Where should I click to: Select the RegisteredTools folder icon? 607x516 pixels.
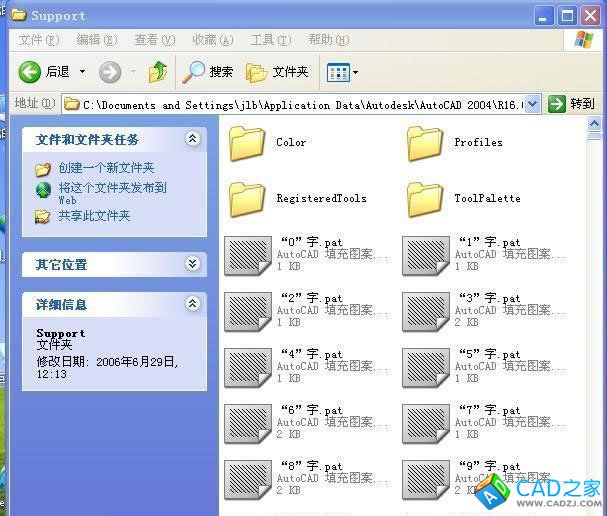click(x=247, y=199)
